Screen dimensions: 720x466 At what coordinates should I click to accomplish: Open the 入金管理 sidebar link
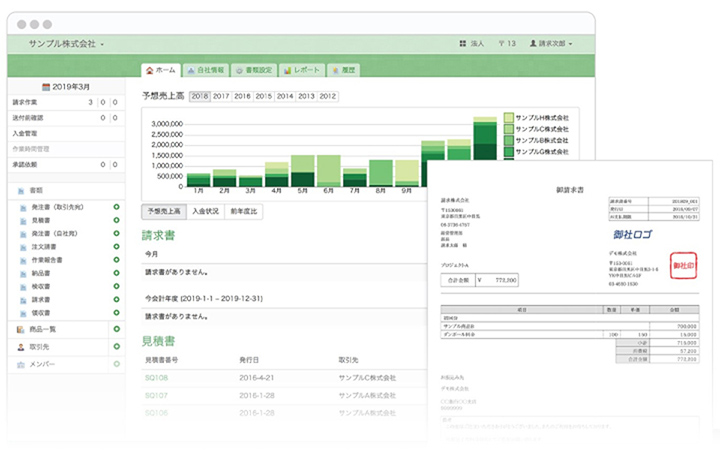point(26,132)
